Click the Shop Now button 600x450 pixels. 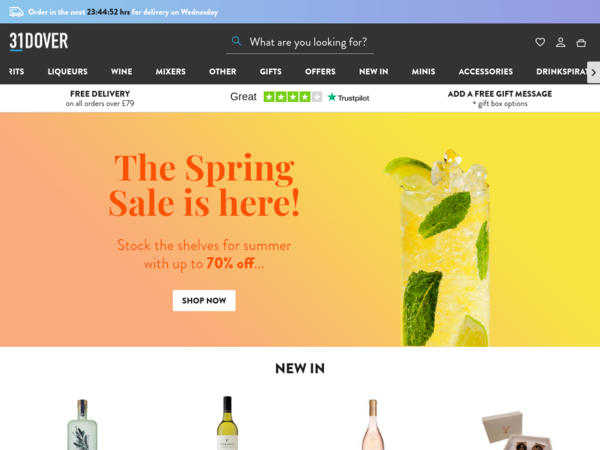click(x=204, y=300)
